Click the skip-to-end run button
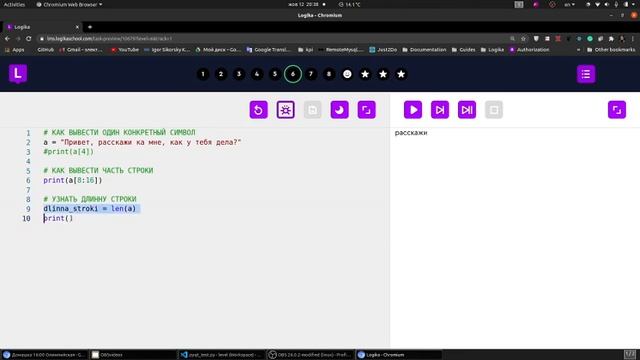Viewport: 640px width, 360px height. 467,110
